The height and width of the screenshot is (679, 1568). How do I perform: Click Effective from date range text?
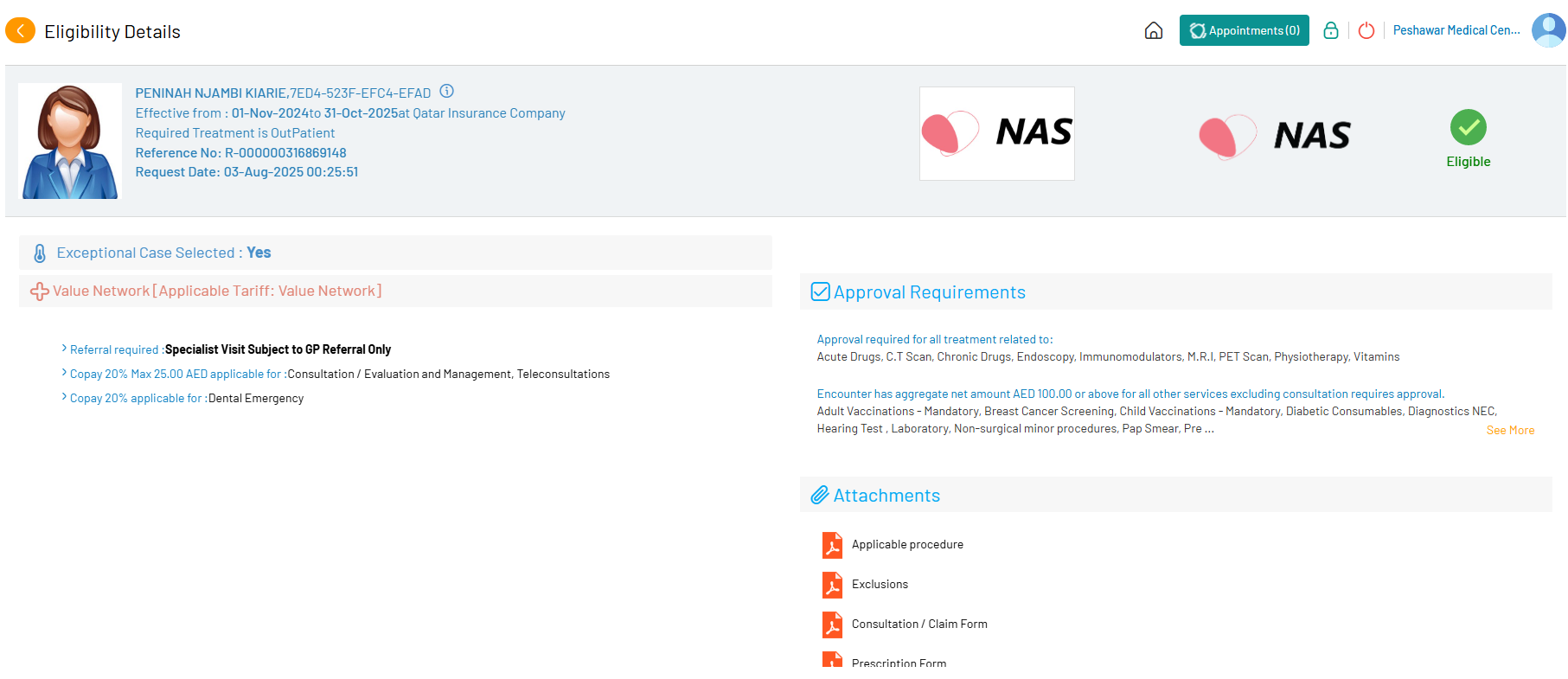[350, 113]
